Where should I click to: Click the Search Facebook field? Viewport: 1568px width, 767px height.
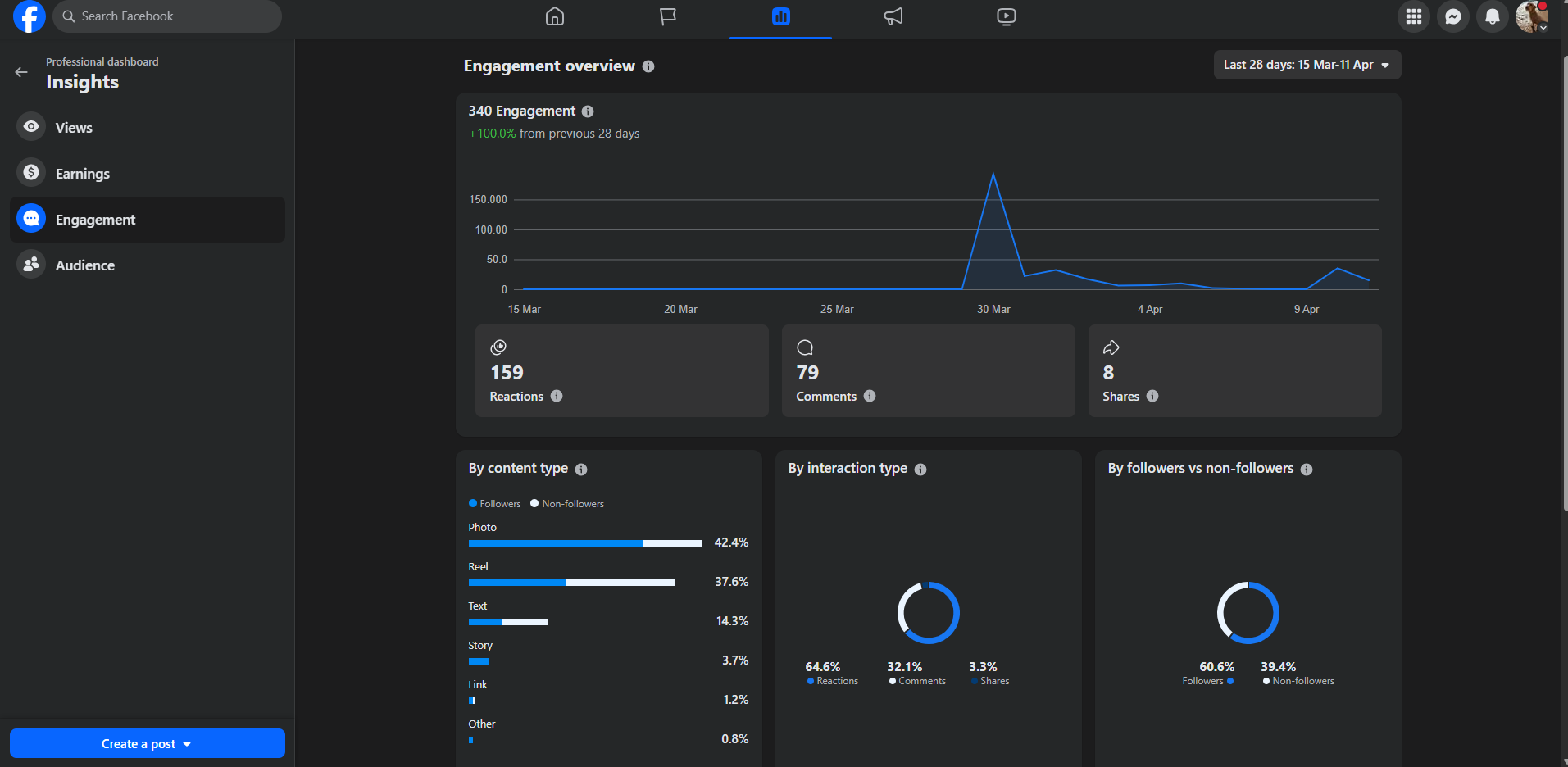point(167,16)
